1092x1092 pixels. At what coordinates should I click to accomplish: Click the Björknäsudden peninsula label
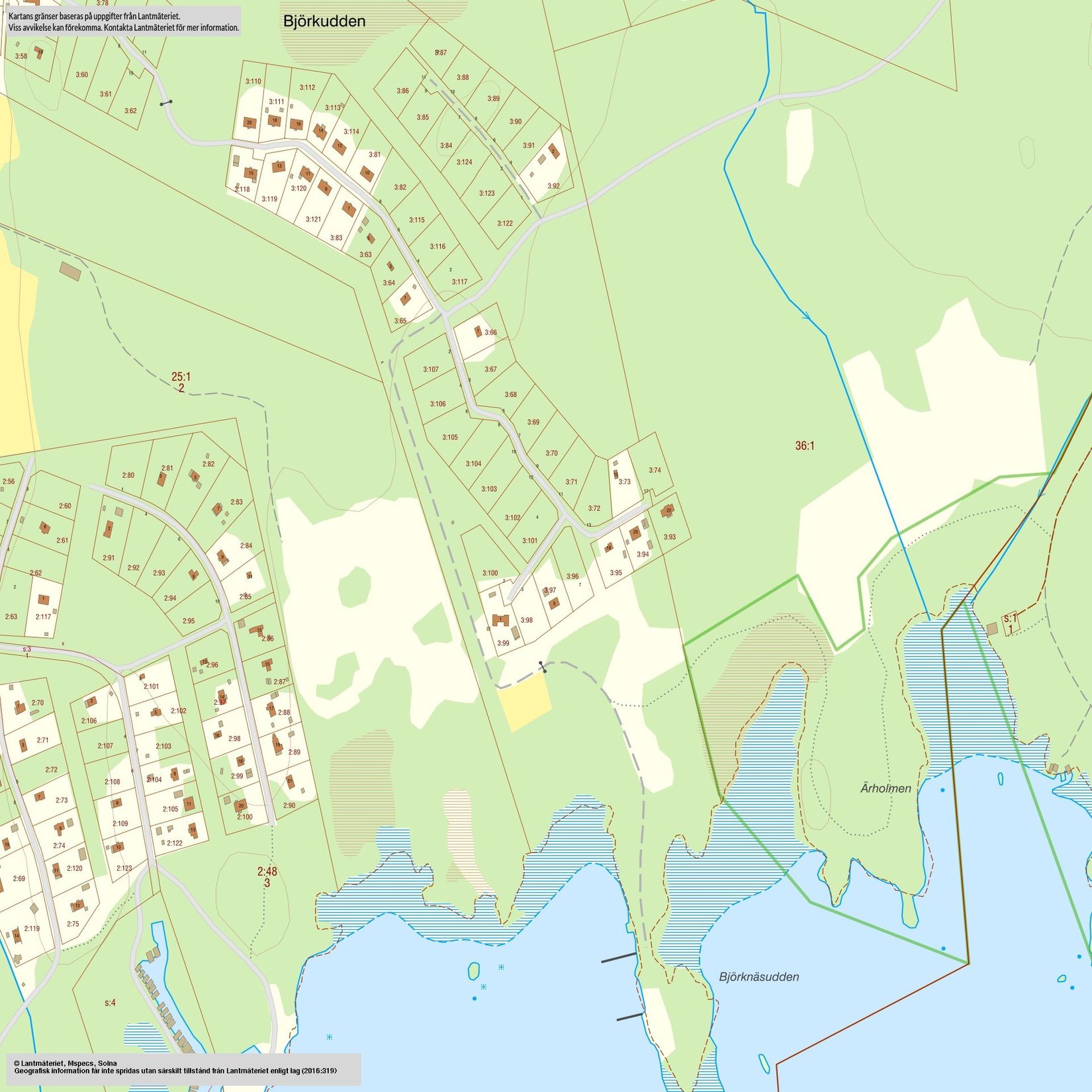pos(758,977)
